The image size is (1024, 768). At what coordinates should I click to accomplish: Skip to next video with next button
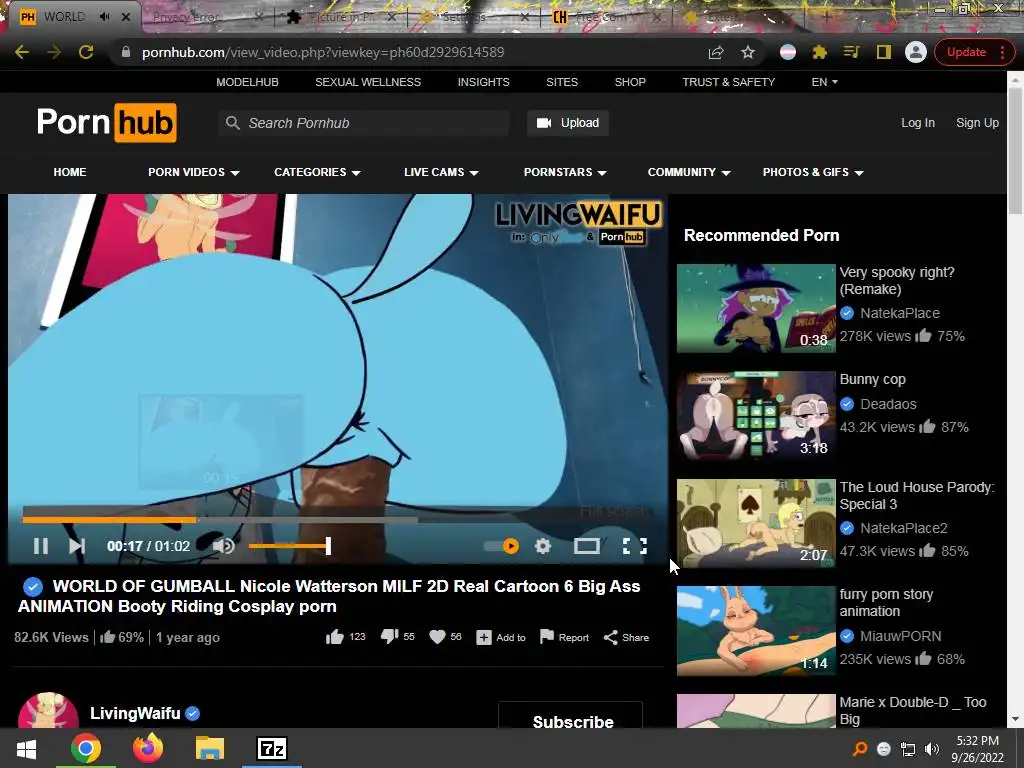[76, 546]
